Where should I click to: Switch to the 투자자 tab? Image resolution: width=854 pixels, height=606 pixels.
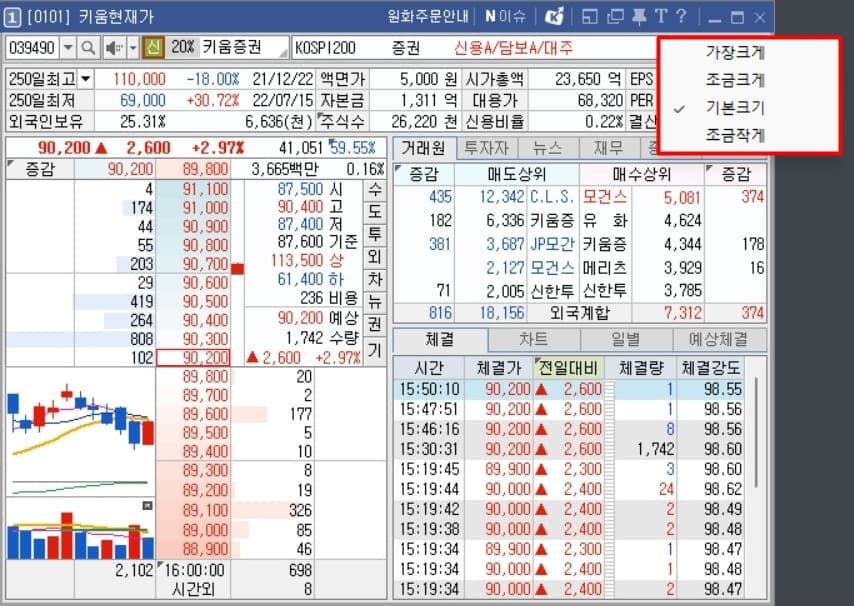tap(485, 148)
